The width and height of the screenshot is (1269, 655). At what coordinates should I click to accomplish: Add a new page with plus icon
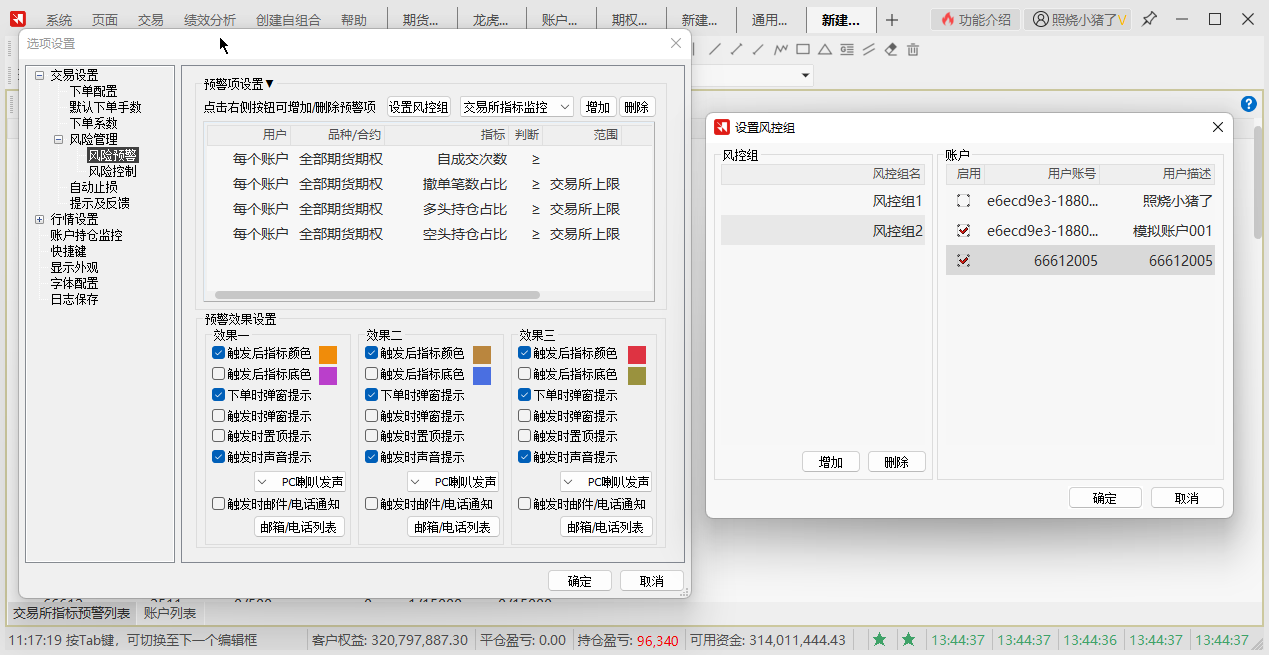point(892,19)
